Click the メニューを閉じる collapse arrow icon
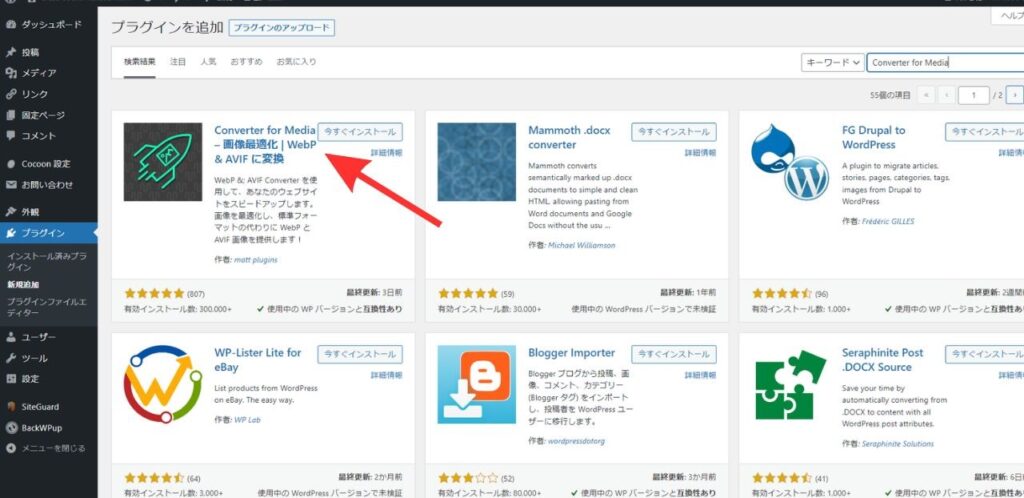The width and height of the screenshot is (1024, 498). point(10,449)
